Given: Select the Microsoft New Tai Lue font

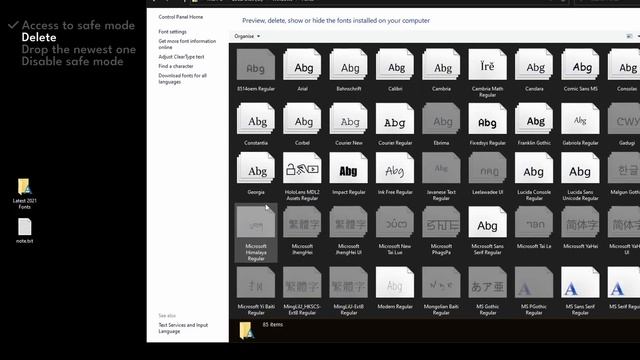Looking at the screenshot, I should pyautogui.click(x=395, y=222).
